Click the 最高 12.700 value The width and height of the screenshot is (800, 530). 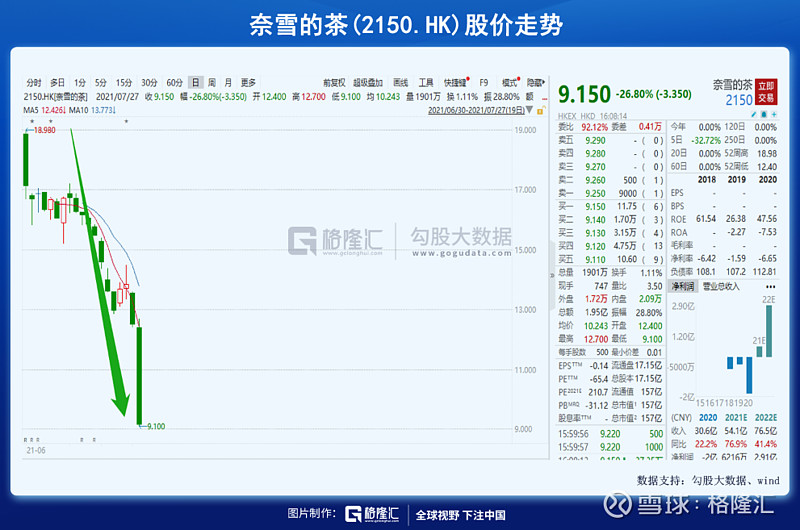[x=596, y=339]
